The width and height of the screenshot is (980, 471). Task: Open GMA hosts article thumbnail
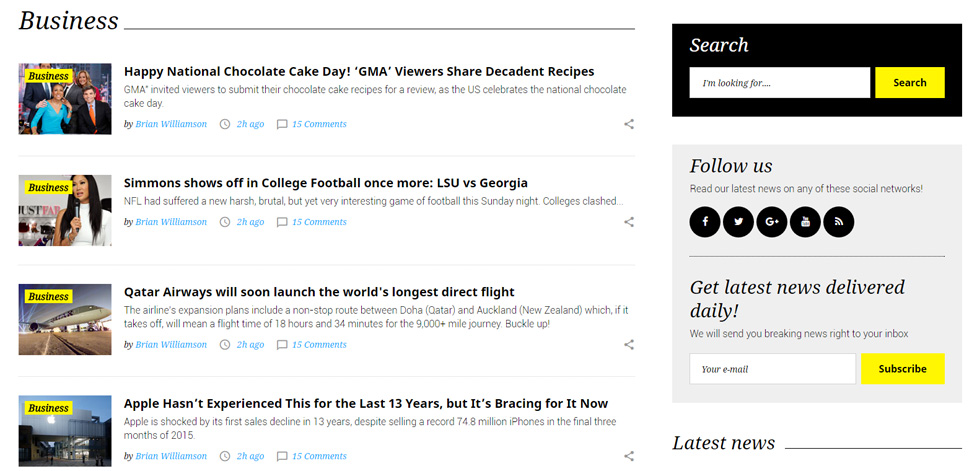click(x=65, y=99)
